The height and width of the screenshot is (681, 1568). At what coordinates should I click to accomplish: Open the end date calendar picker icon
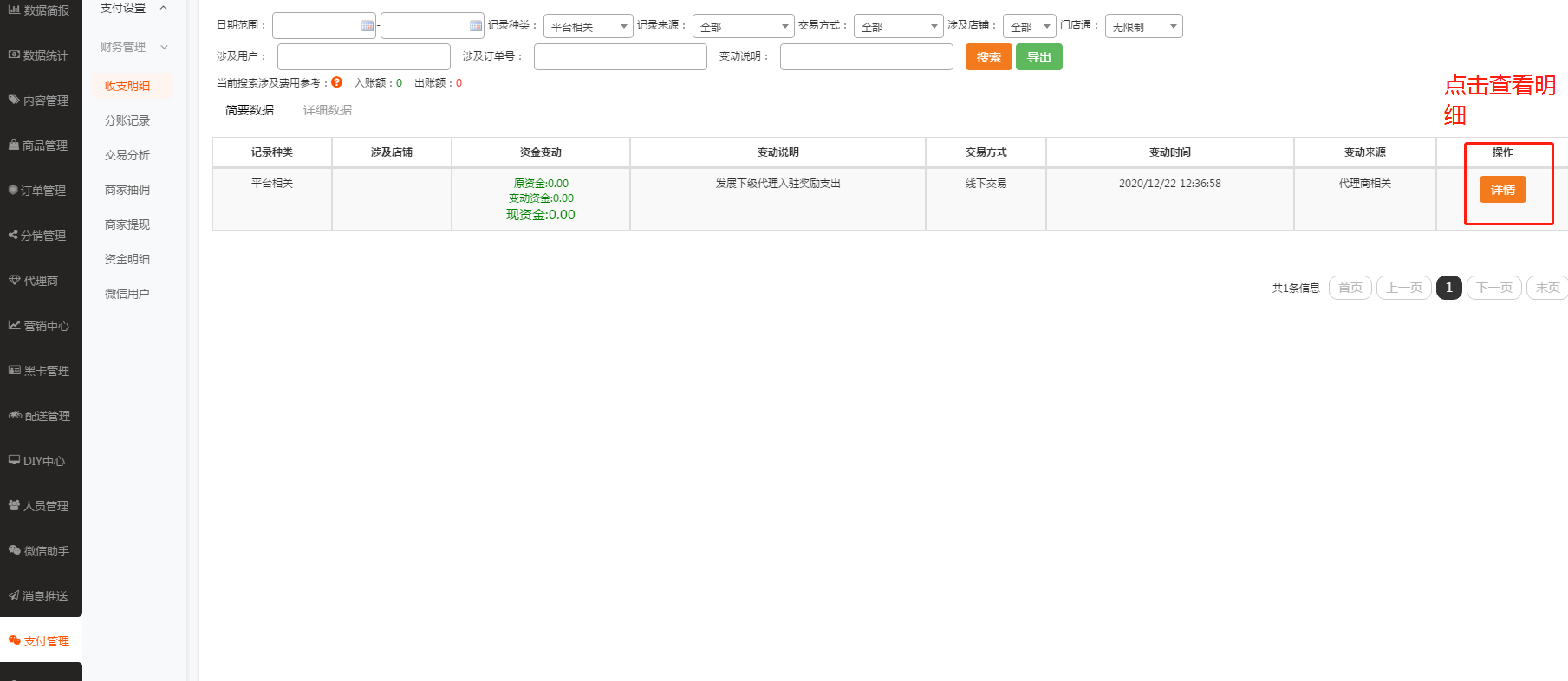(475, 26)
